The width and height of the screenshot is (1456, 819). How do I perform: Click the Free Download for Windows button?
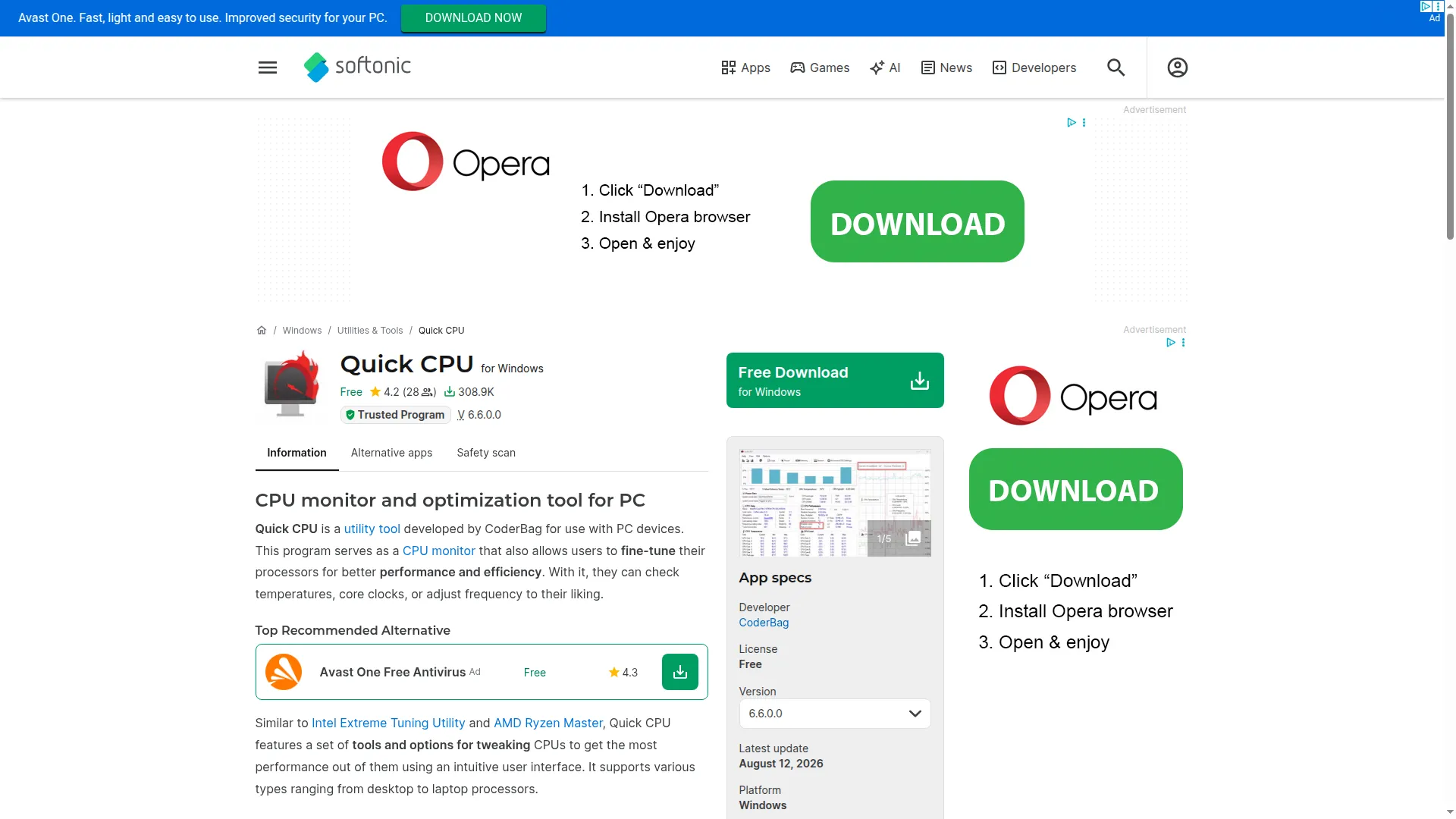click(x=835, y=380)
